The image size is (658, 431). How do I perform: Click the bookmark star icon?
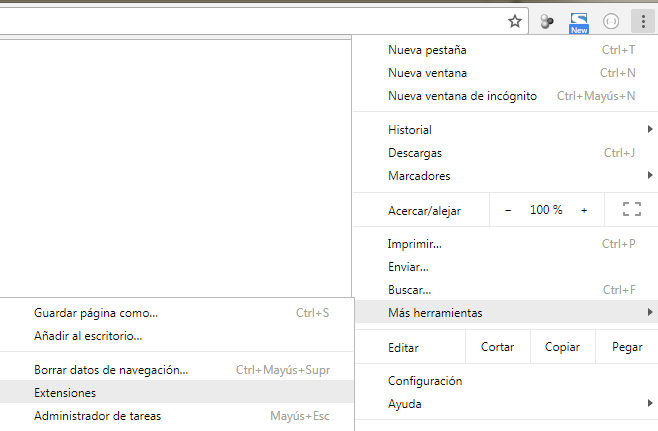point(515,21)
